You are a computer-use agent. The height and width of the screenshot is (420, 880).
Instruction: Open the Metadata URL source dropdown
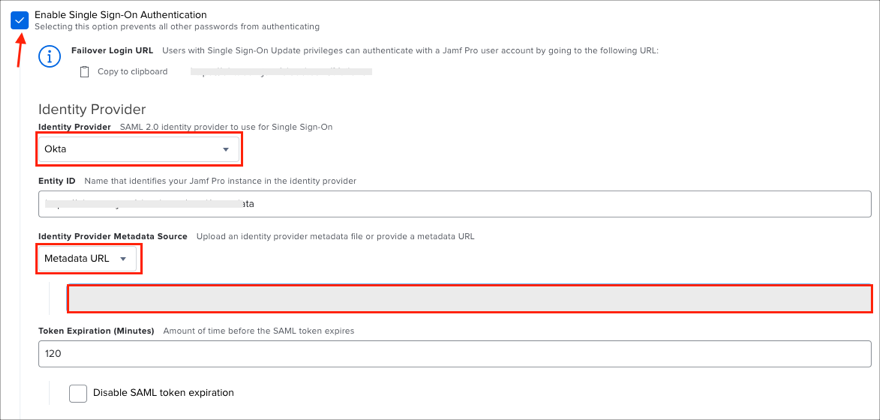(88, 259)
